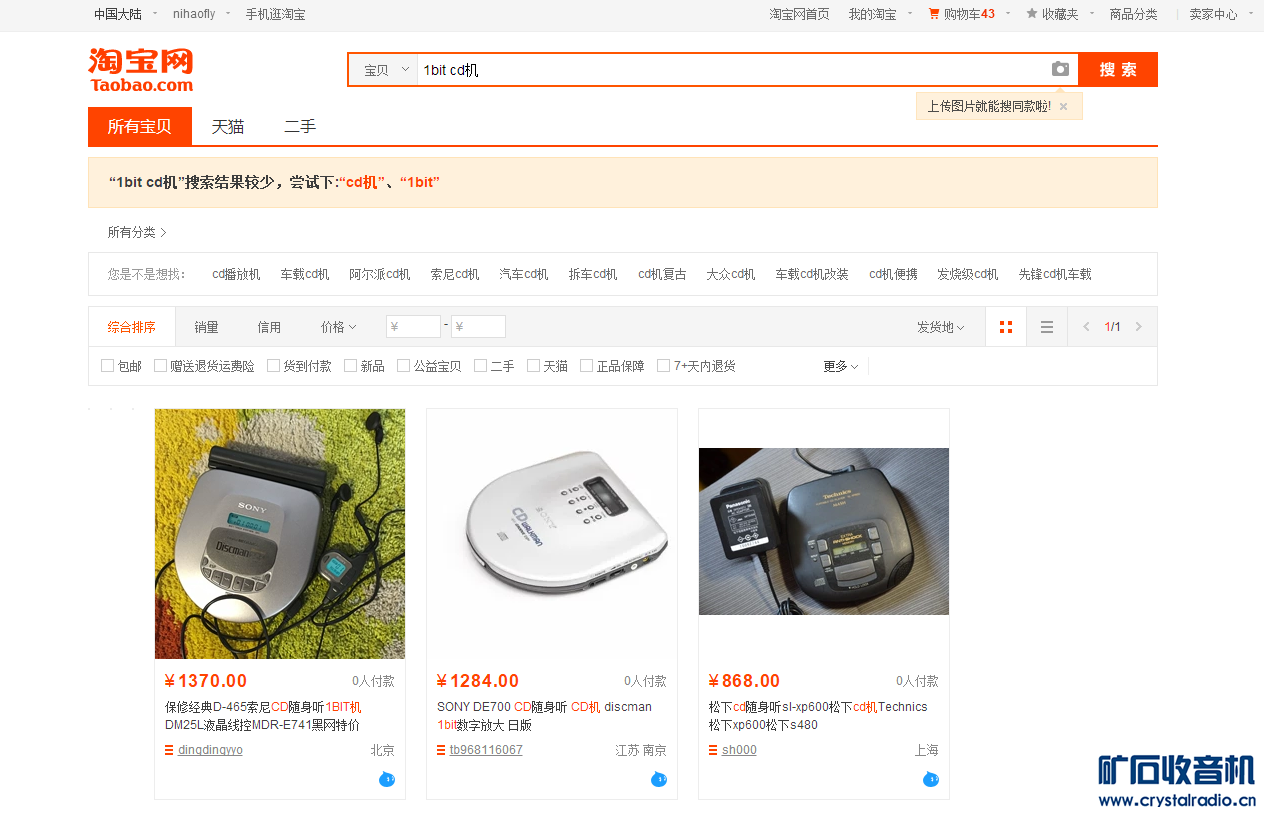Expand the 价格 sort dropdown
Screen dimensions: 1264x813
point(338,327)
